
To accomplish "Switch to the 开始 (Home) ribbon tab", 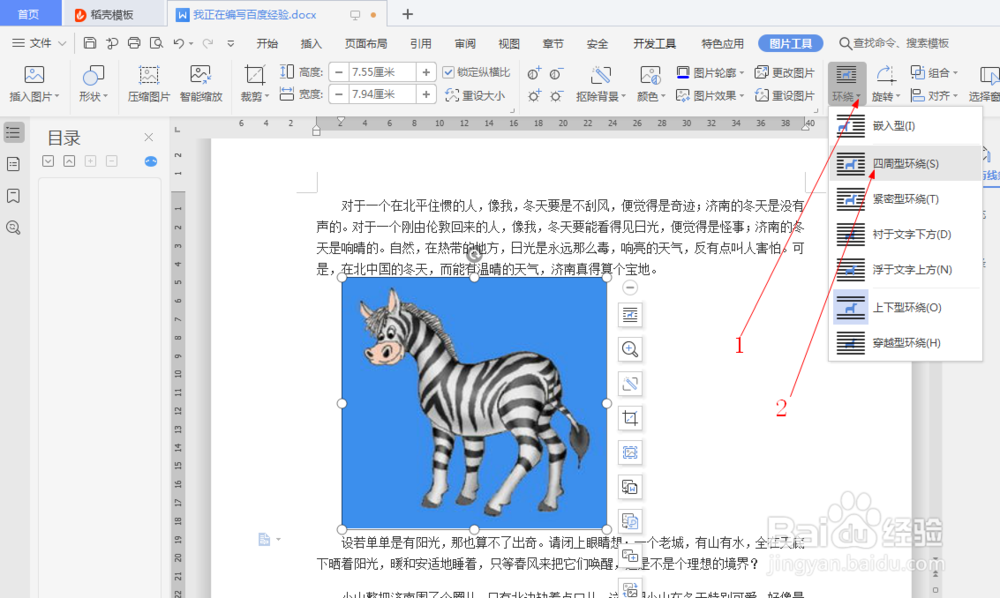I will (267, 43).
